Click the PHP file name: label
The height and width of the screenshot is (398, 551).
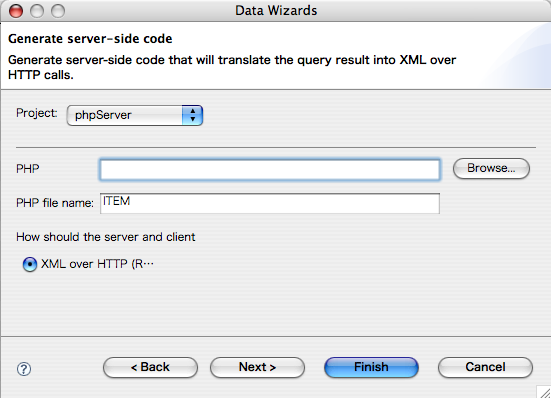(55, 203)
